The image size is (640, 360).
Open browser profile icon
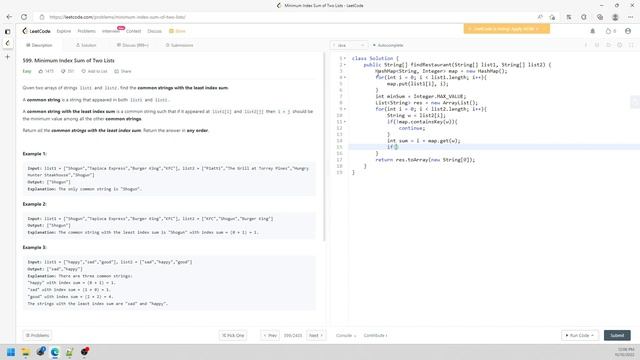point(615,17)
